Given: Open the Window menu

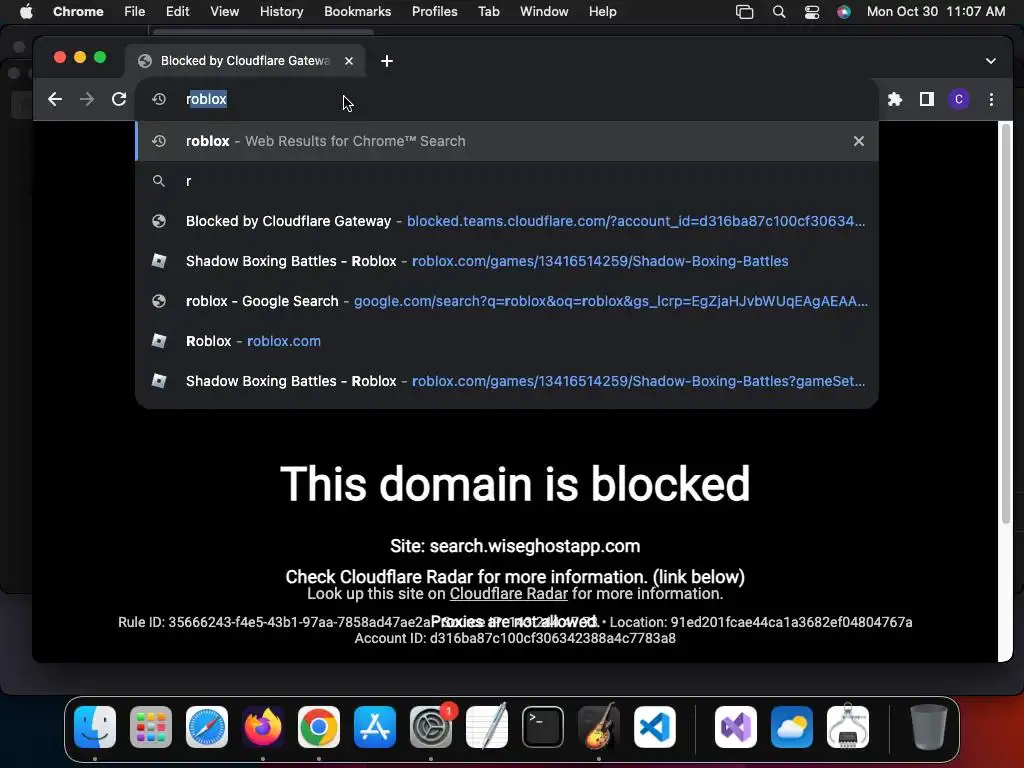Looking at the screenshot, I should (544, 12).
